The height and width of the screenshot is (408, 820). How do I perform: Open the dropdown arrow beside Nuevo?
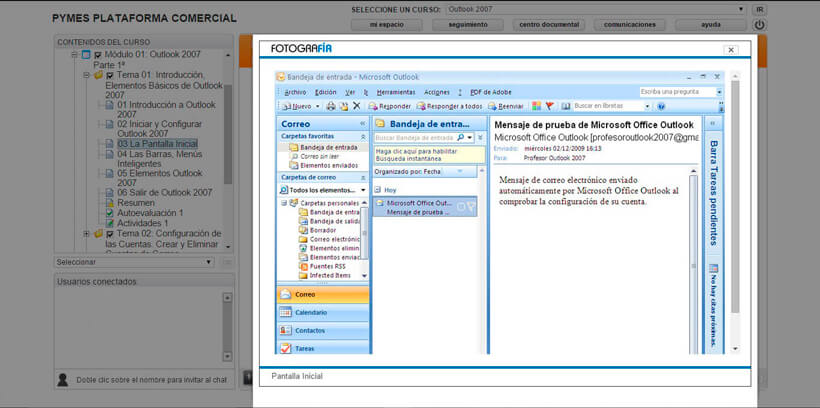coord(317,106)
